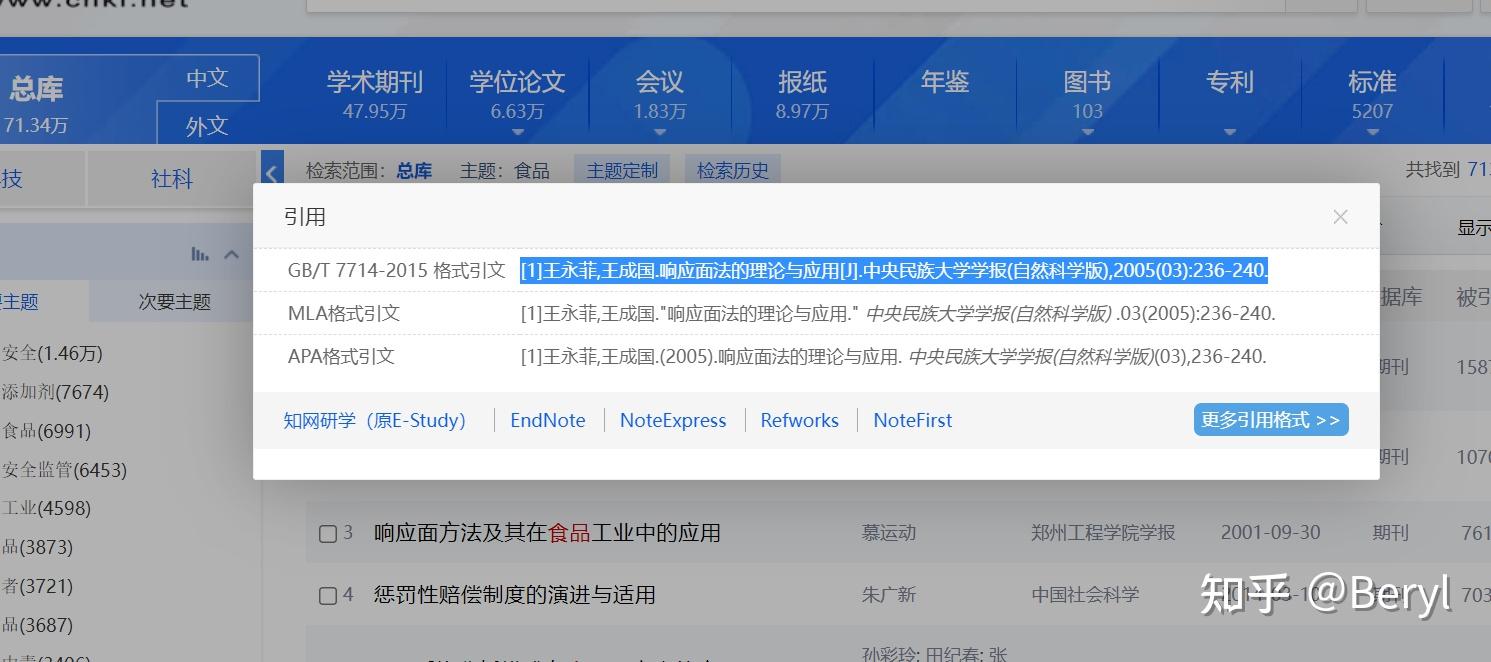Screen dimensions: 1491x662
Task: Export citation to NoteExpress
Action: tap(673, 421)
